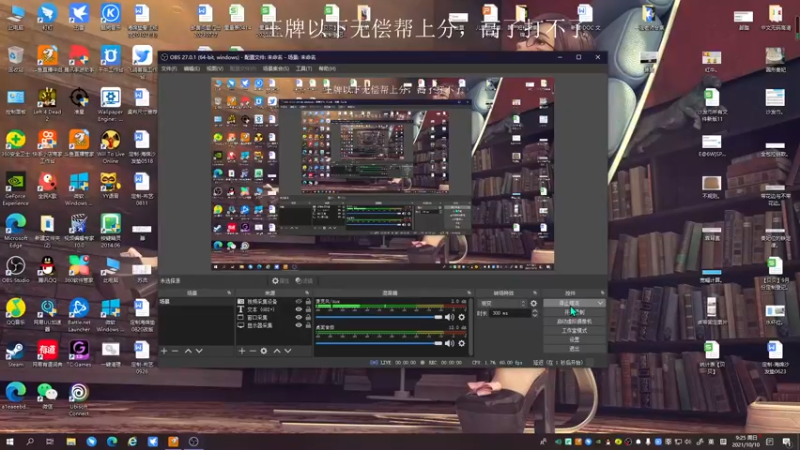Toggle lock on 窗口采集 source
The width and height of the screenshot is (800, 450).
point(308,317)
